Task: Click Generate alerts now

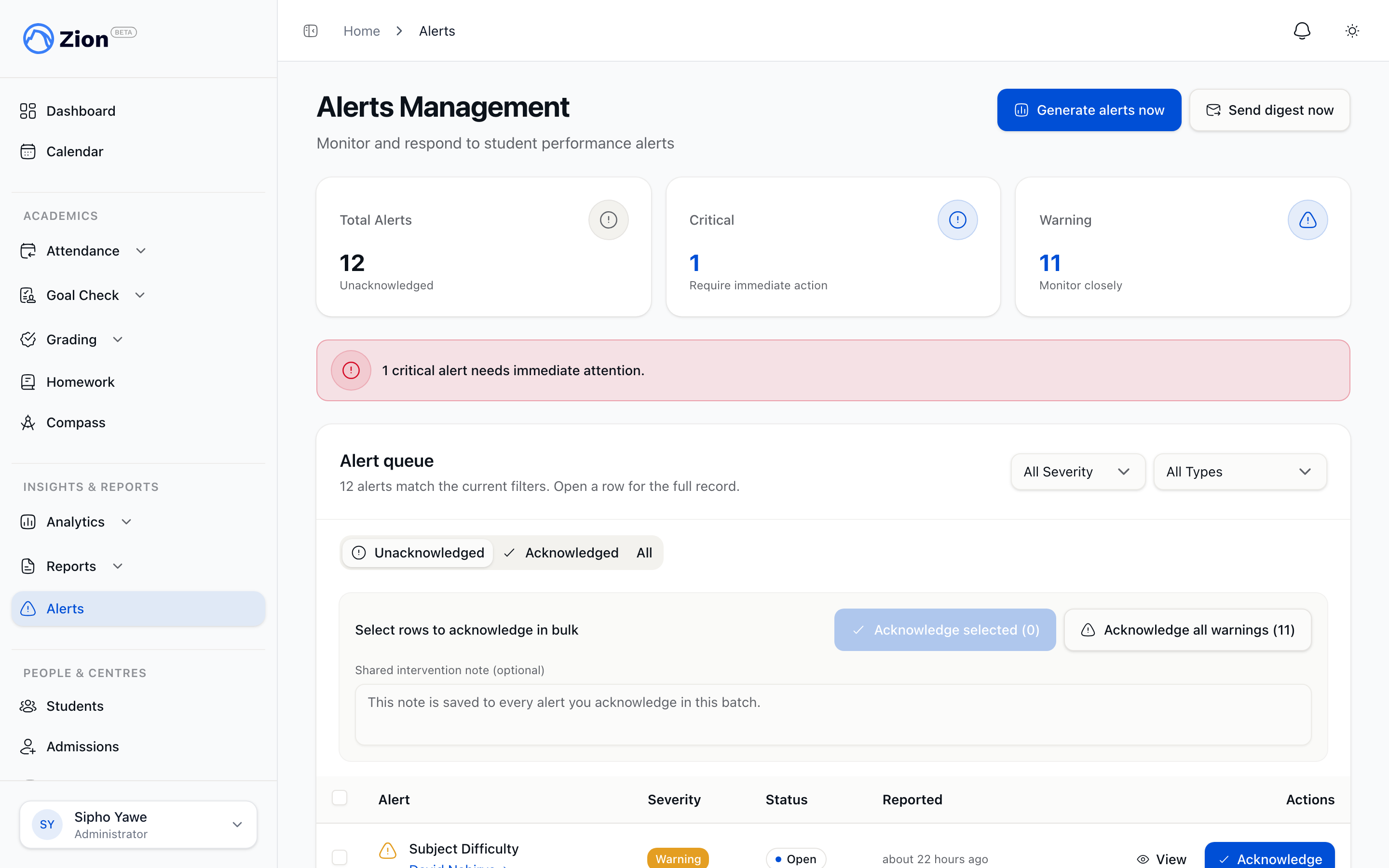Action: click(x=1089, y=110)
